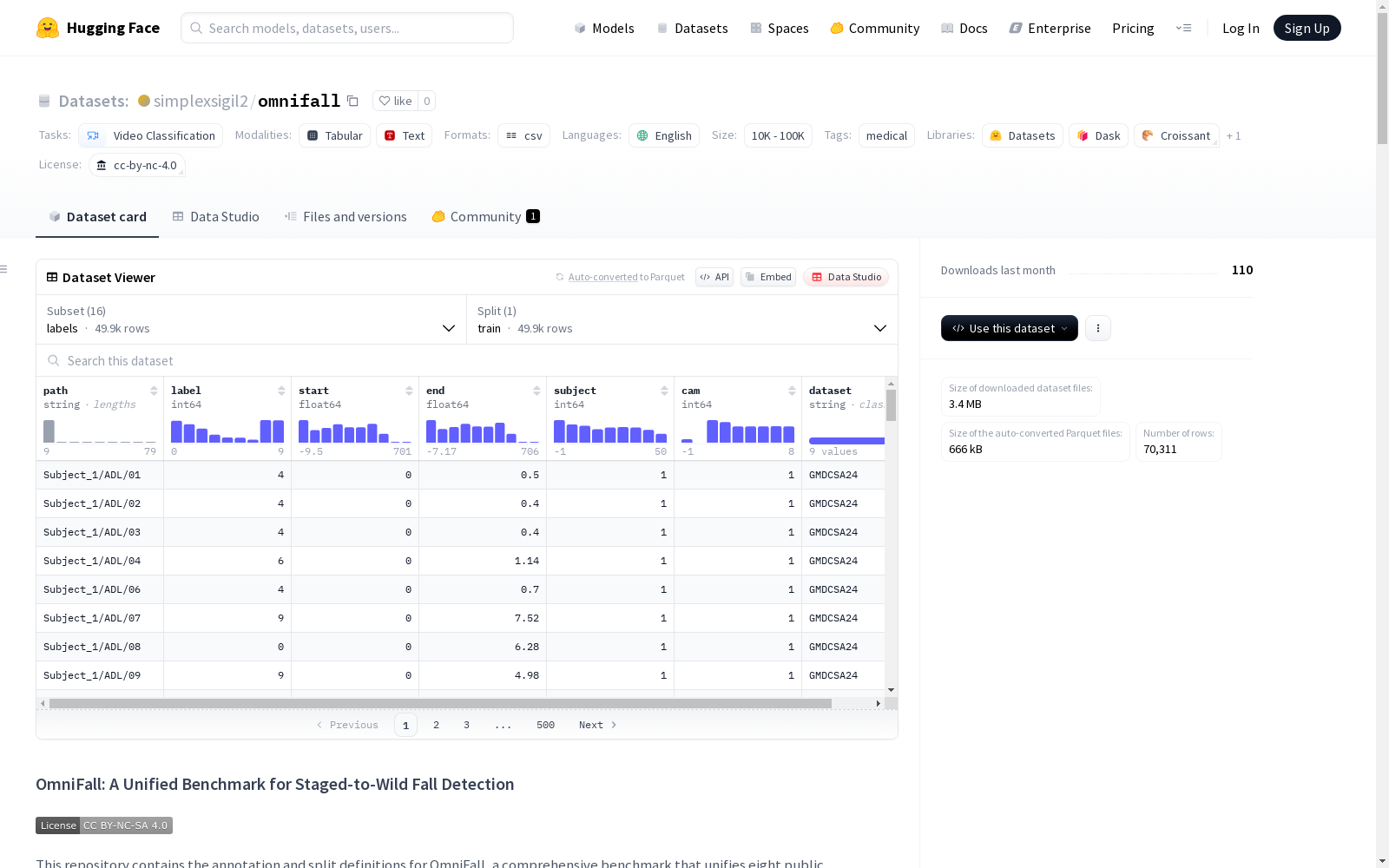The image size is (1389, 868).
Task: Open the API button in Dataset Viewer
Action: point(714,277)
